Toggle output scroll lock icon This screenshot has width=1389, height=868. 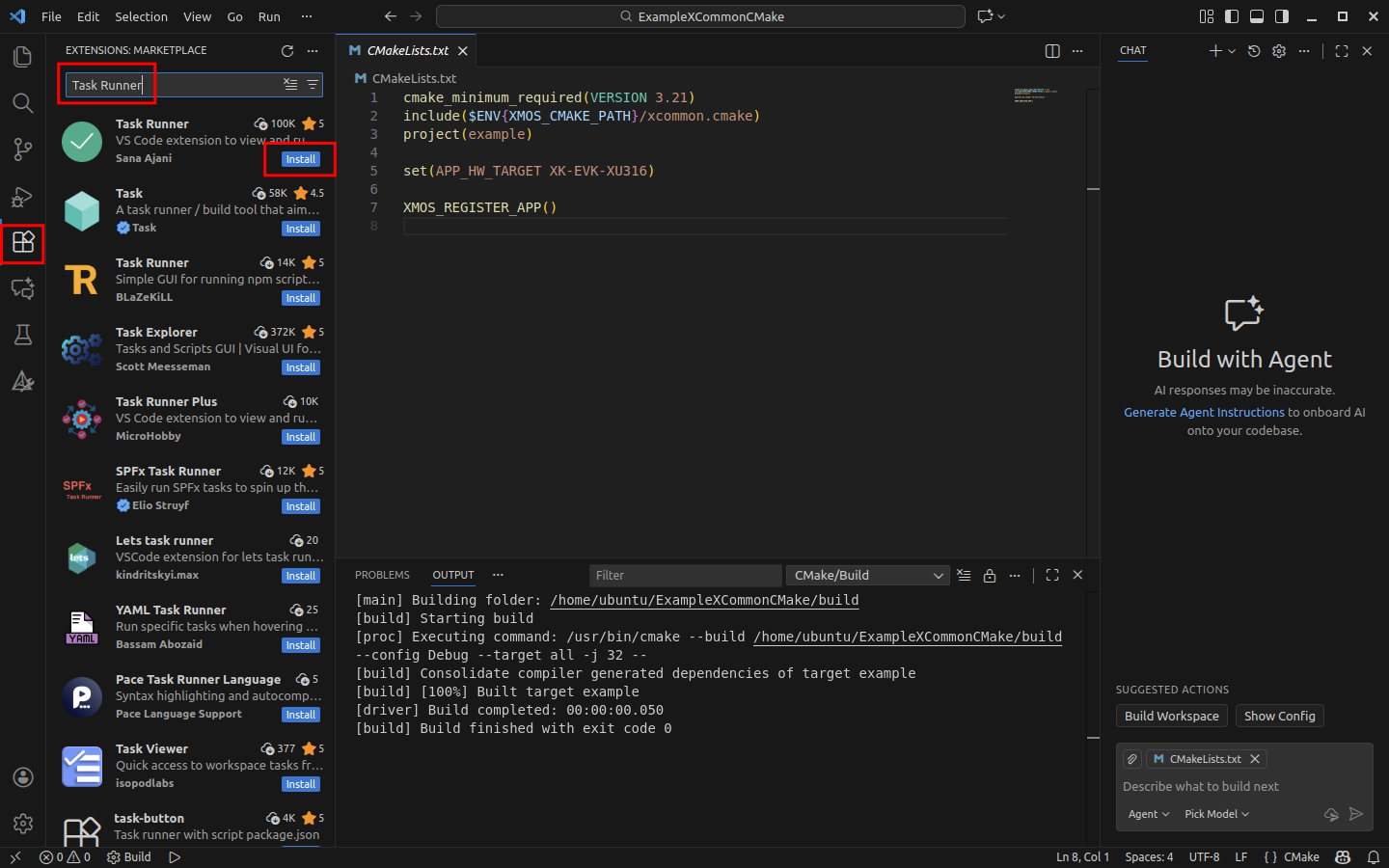990,575
